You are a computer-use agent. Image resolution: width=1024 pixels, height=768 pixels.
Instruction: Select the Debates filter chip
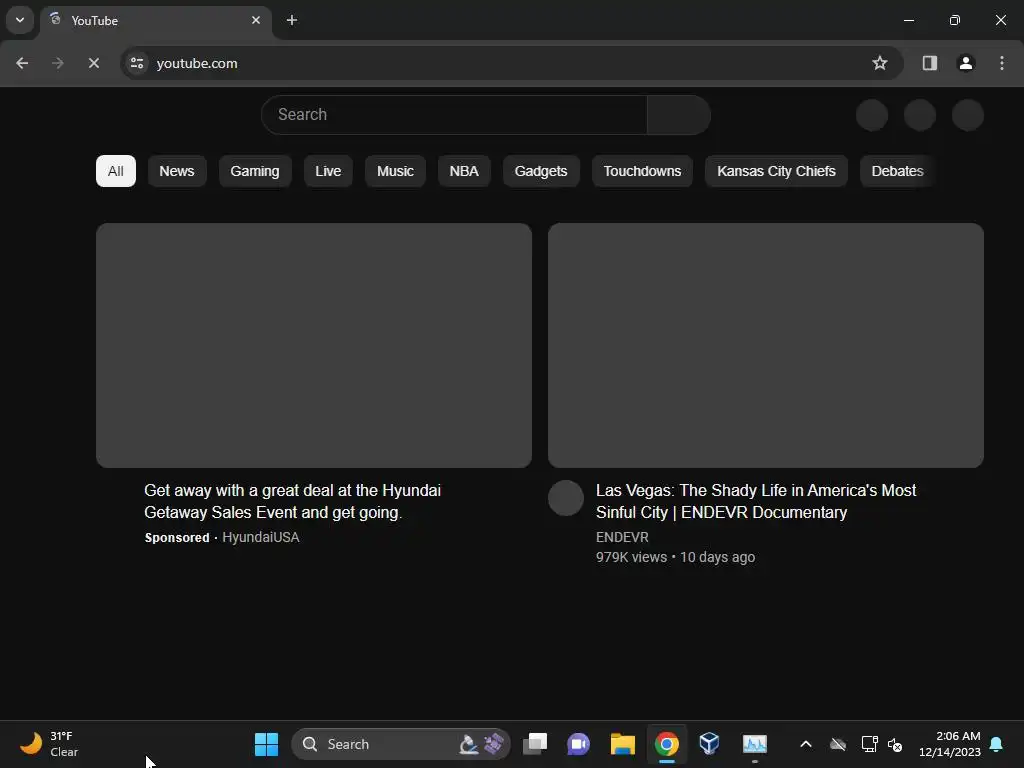897,171
